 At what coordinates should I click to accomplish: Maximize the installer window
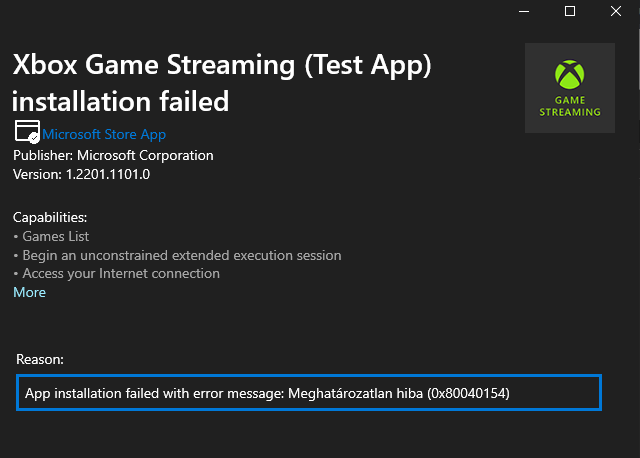(x=570, y=11)
